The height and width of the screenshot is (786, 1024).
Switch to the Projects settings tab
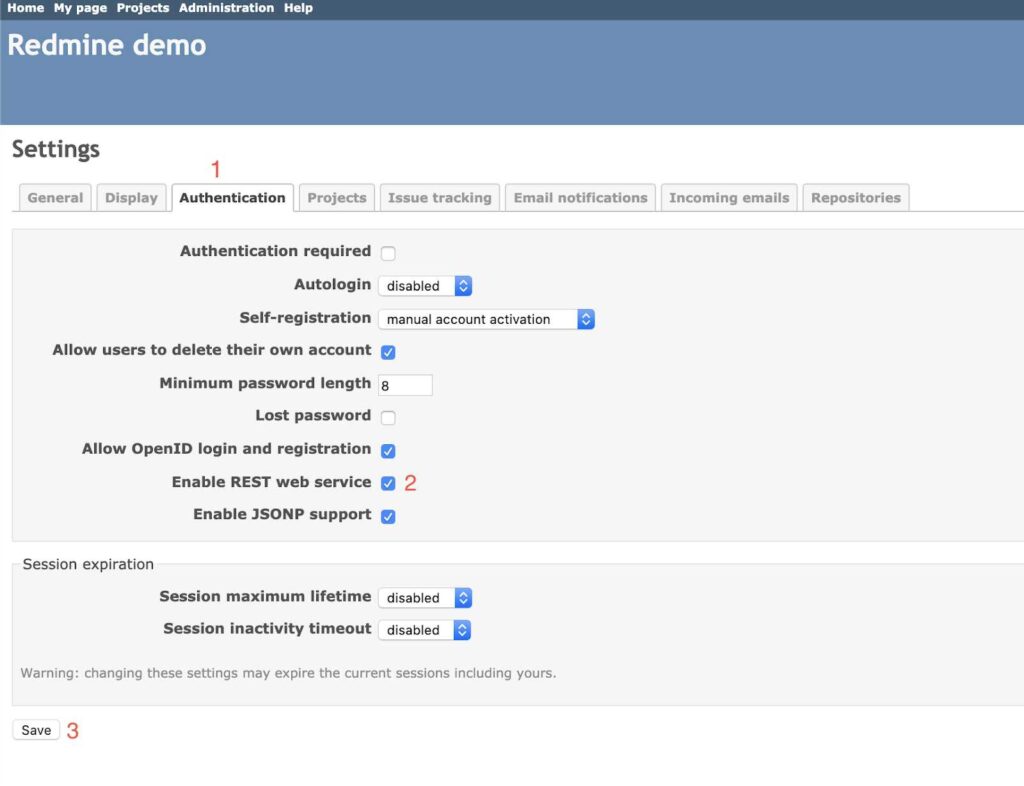pos(336,197)
